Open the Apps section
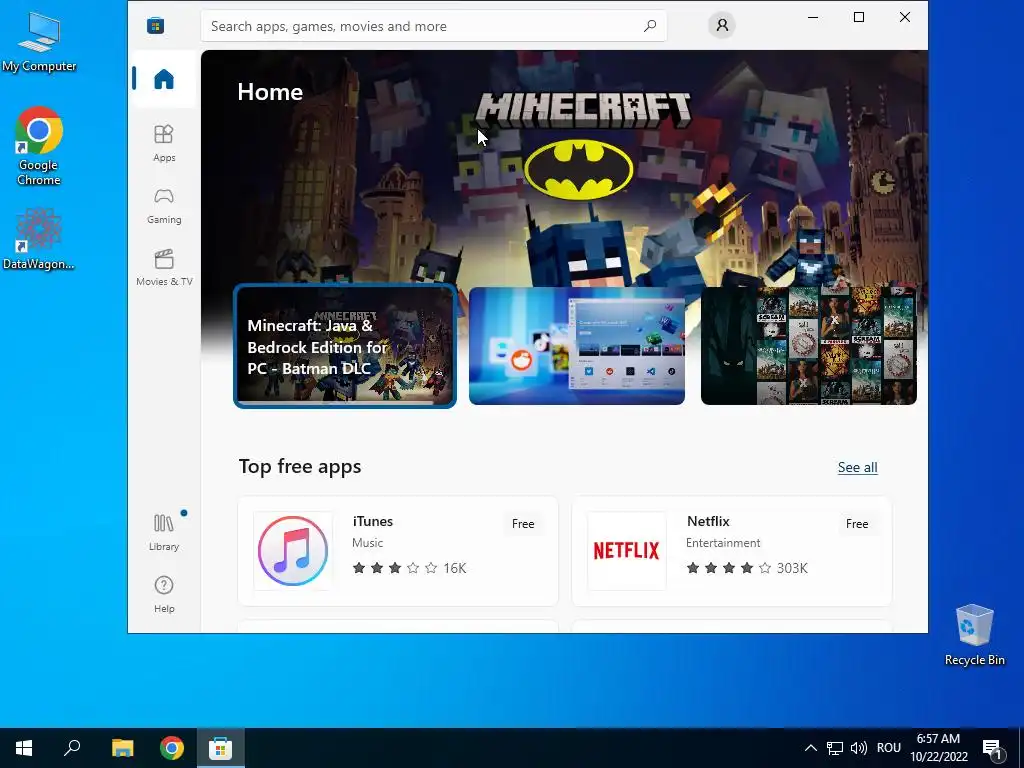This screenshot has width=1024, height=768. point(164,143)
